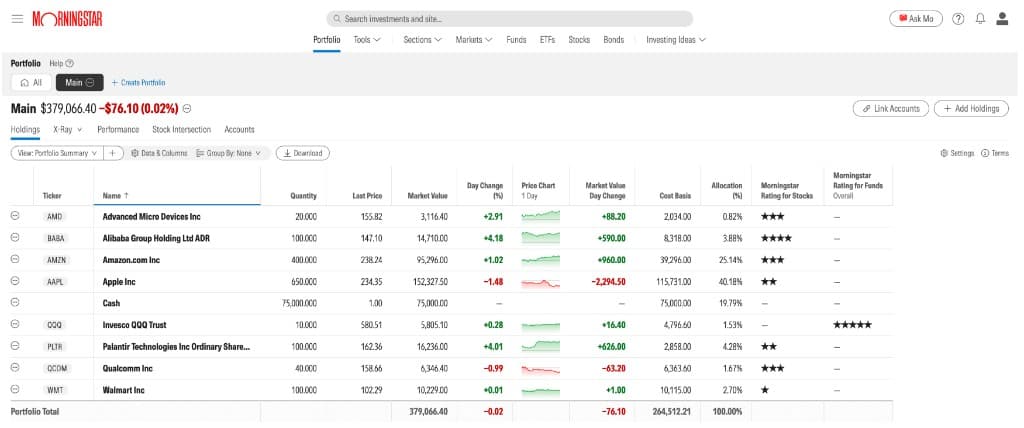Open the user account profile icon
Viewport: 1024px width, 428px height.
[1002, 19]
